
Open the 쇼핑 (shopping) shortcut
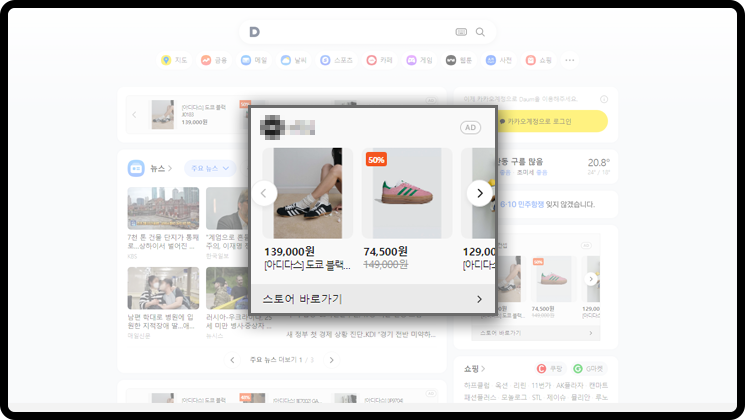pyautogui.click(x=538, y=60)
